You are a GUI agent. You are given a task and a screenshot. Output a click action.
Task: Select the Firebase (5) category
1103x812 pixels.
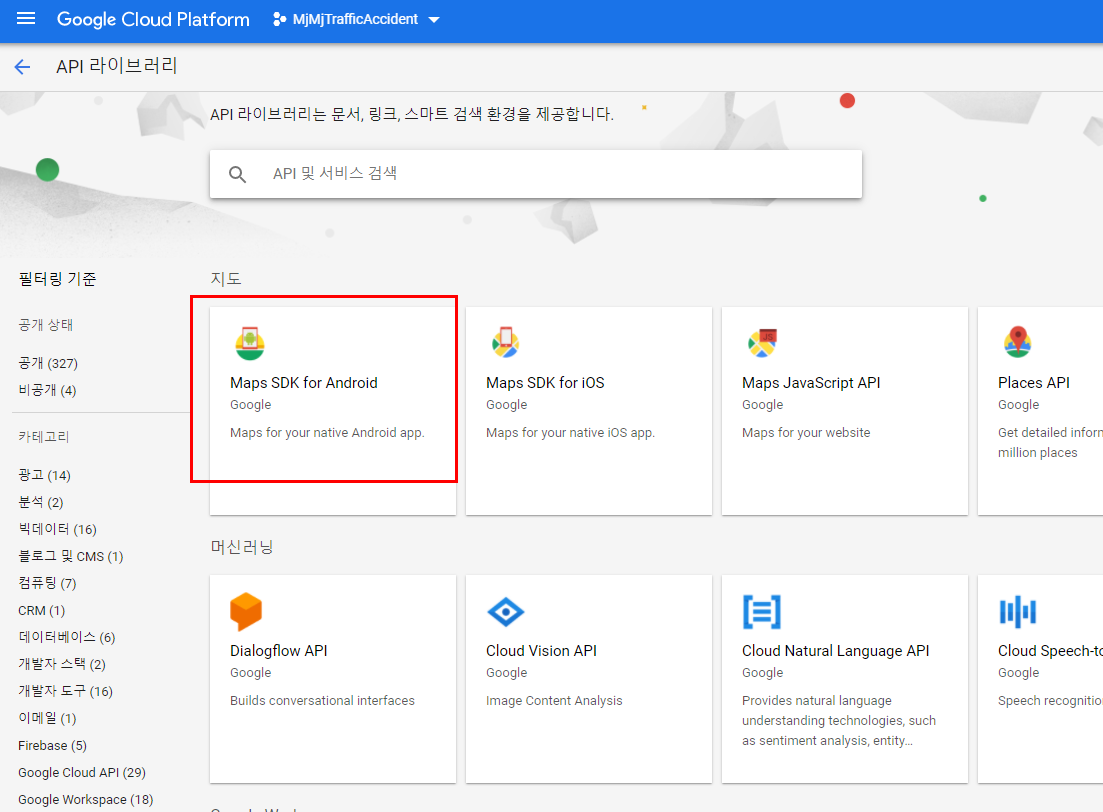click(53, 745)
